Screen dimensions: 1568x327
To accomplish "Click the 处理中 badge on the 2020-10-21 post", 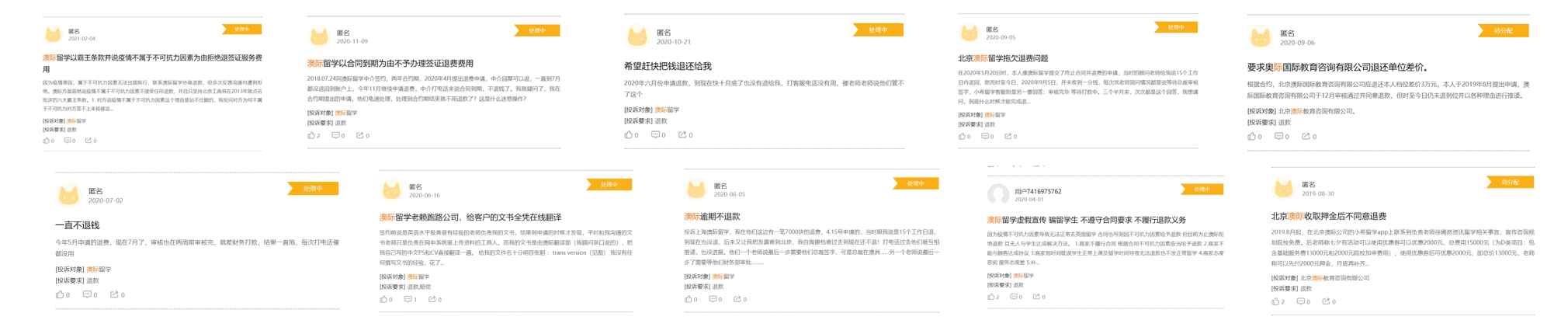I will click(x=877, y=30).
